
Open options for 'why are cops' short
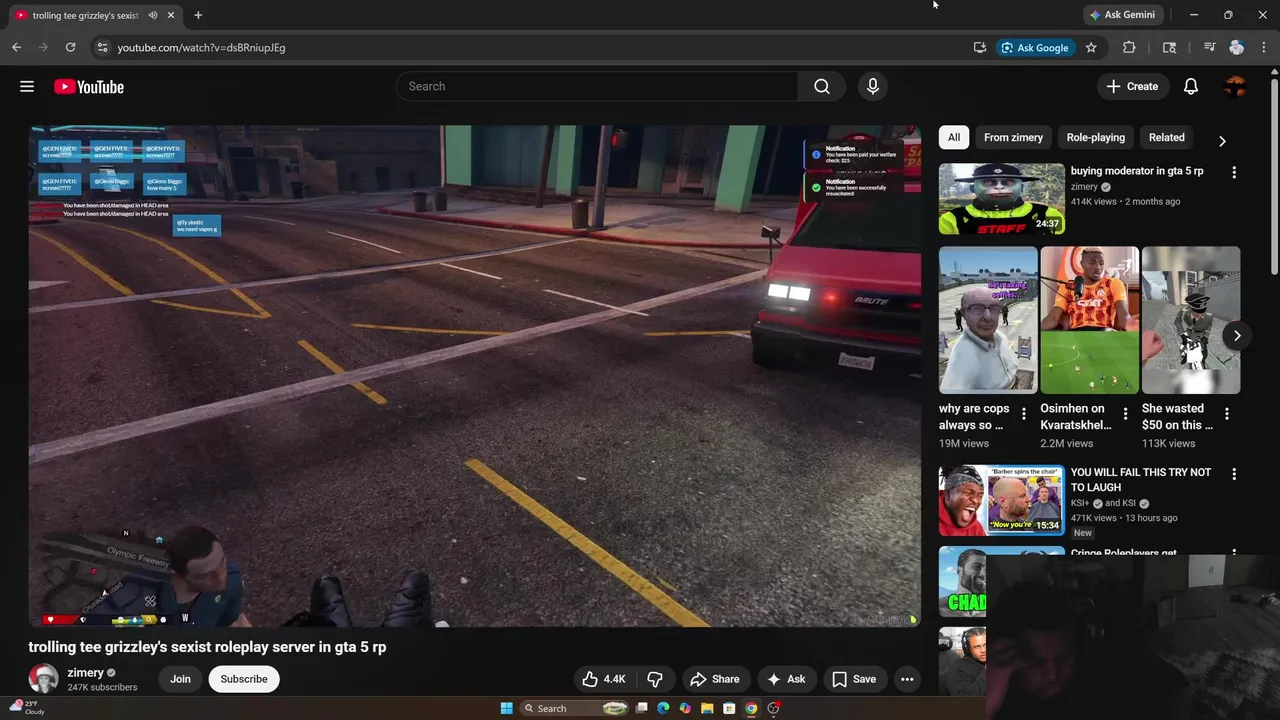(1023, 414)
